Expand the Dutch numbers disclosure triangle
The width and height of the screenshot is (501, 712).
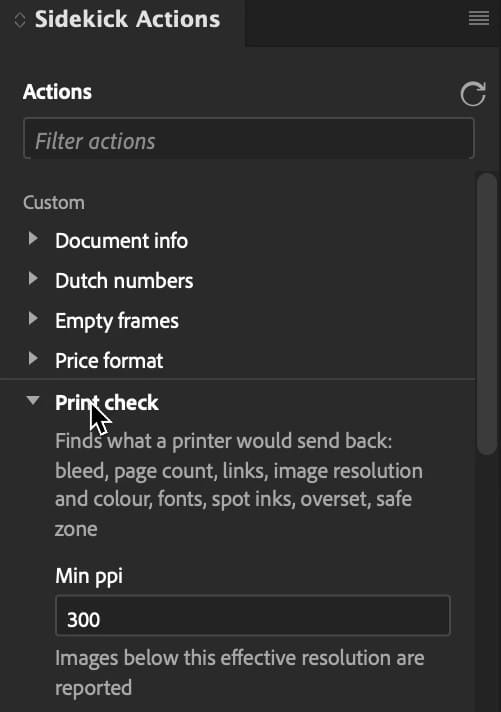[x=33, y=278]
